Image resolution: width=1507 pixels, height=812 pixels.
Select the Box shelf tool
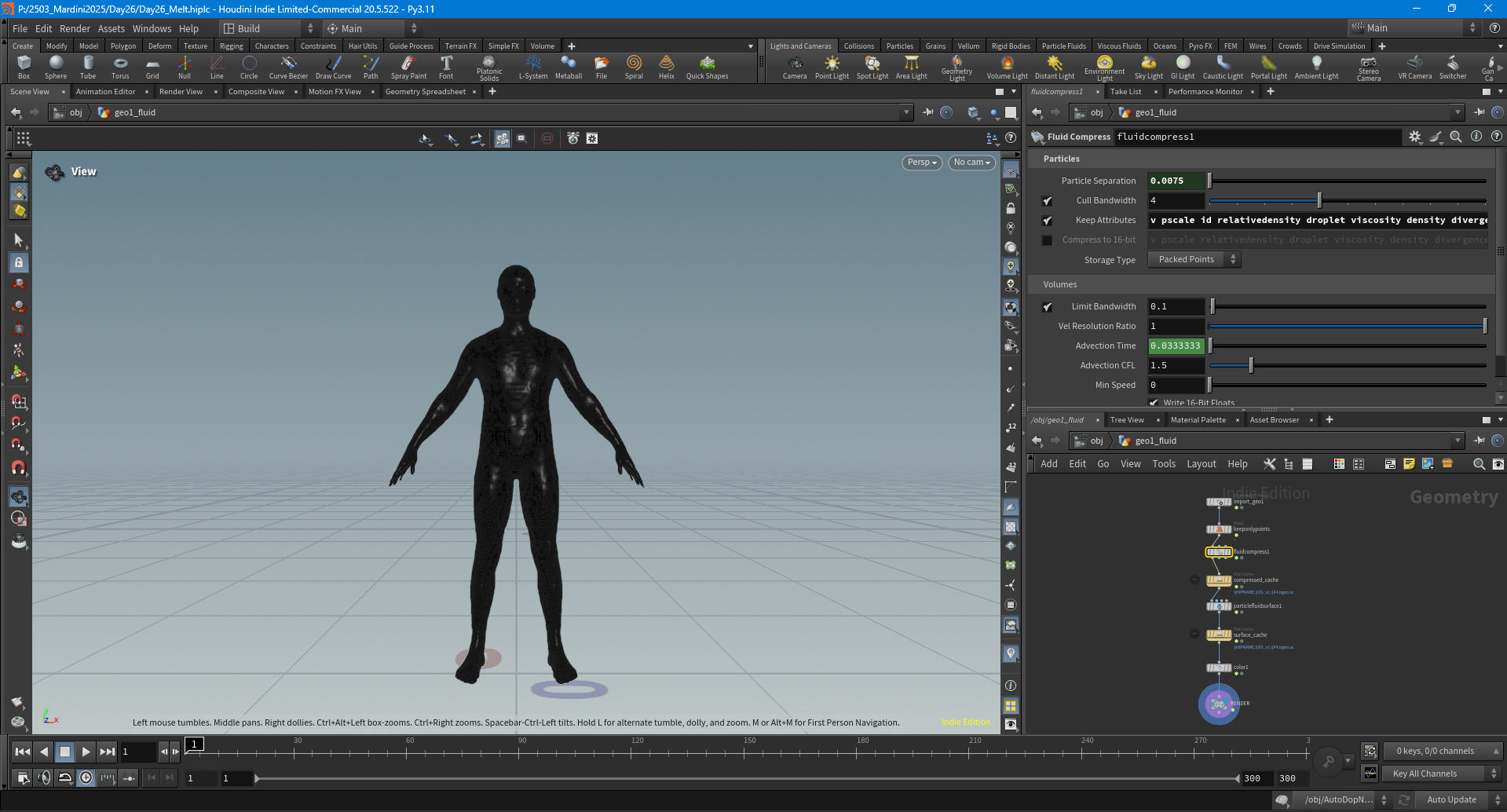tap(24, 67)
